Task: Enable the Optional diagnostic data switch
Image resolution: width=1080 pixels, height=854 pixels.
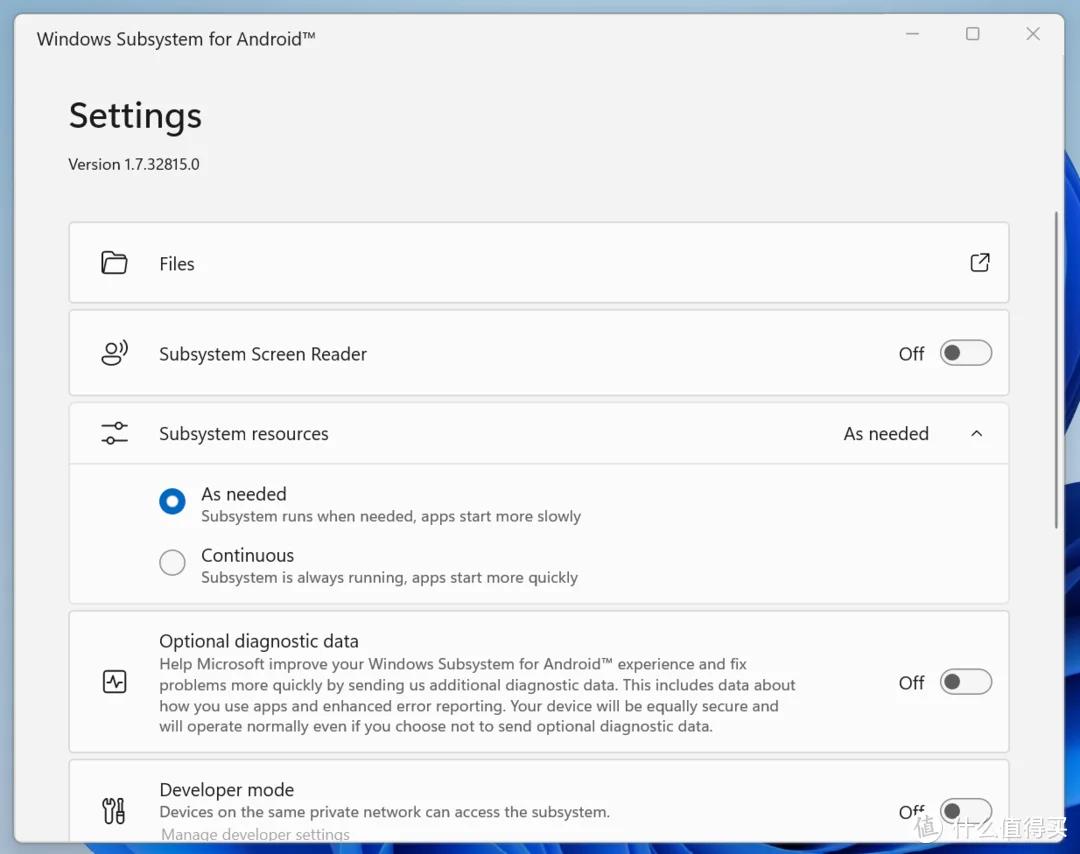Action: [966, 682]
